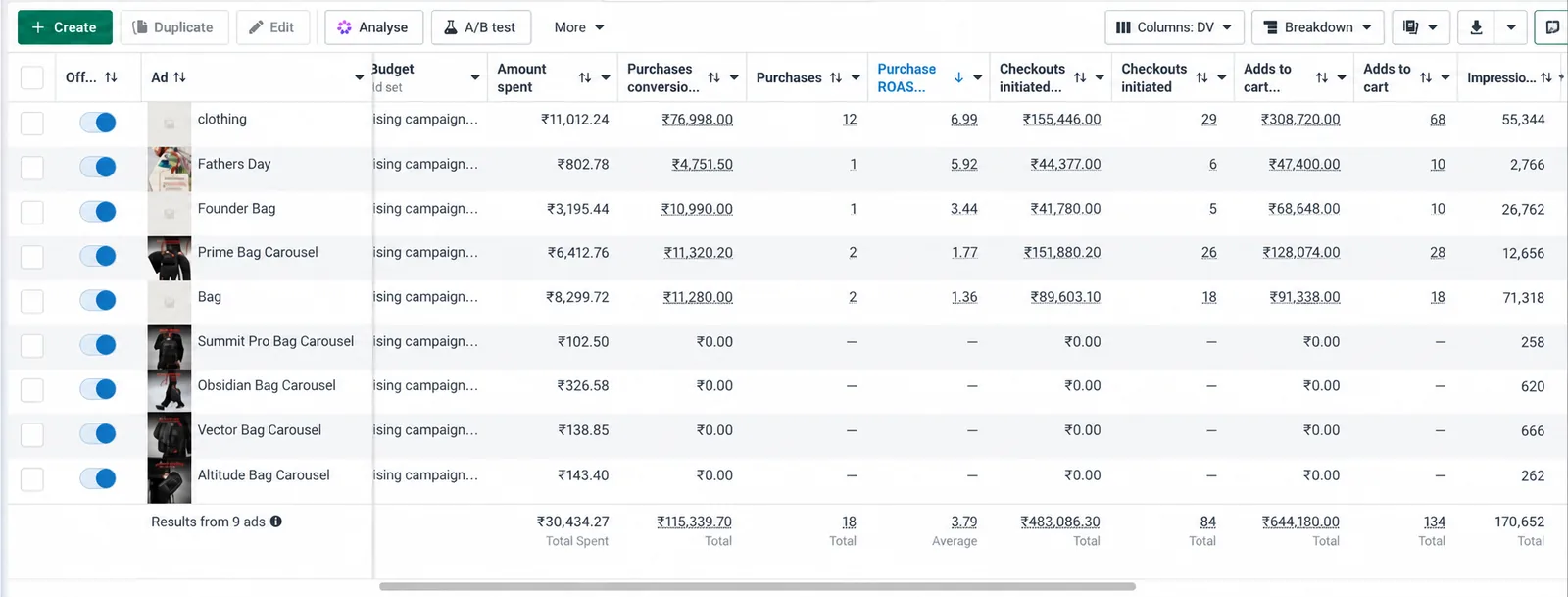Click the Create button

pos(65,27)
